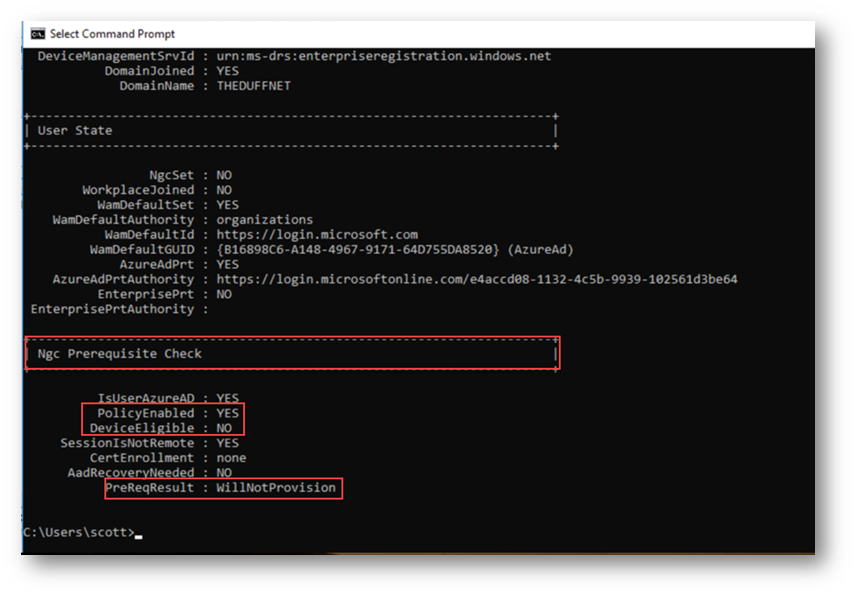This screenshot has width=857, height=597.
Task: Click the enterpriseregistration.windows.net URN value
Action: point(384,56)
